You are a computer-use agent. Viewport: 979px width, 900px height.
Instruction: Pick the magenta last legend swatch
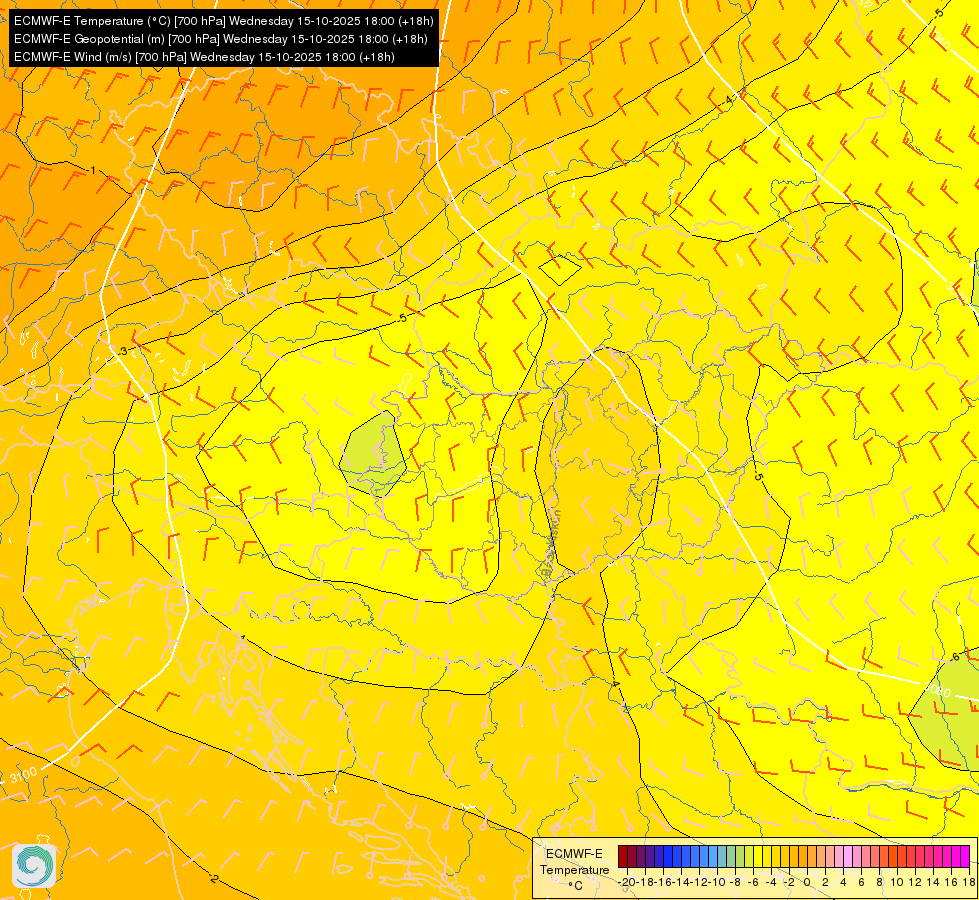[965, 856]
